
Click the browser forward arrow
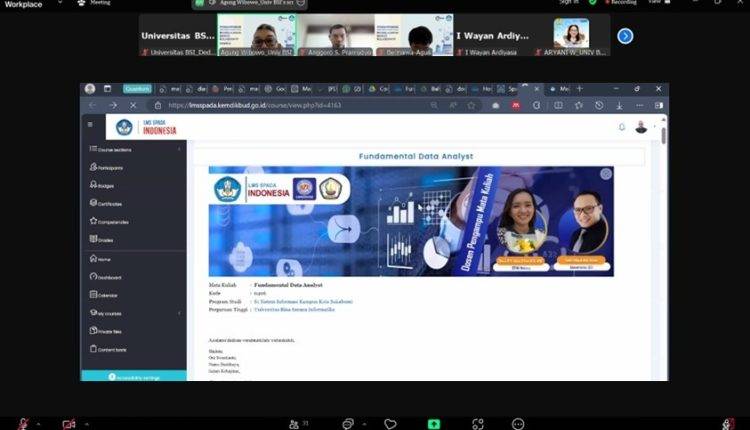click(113, 105)
